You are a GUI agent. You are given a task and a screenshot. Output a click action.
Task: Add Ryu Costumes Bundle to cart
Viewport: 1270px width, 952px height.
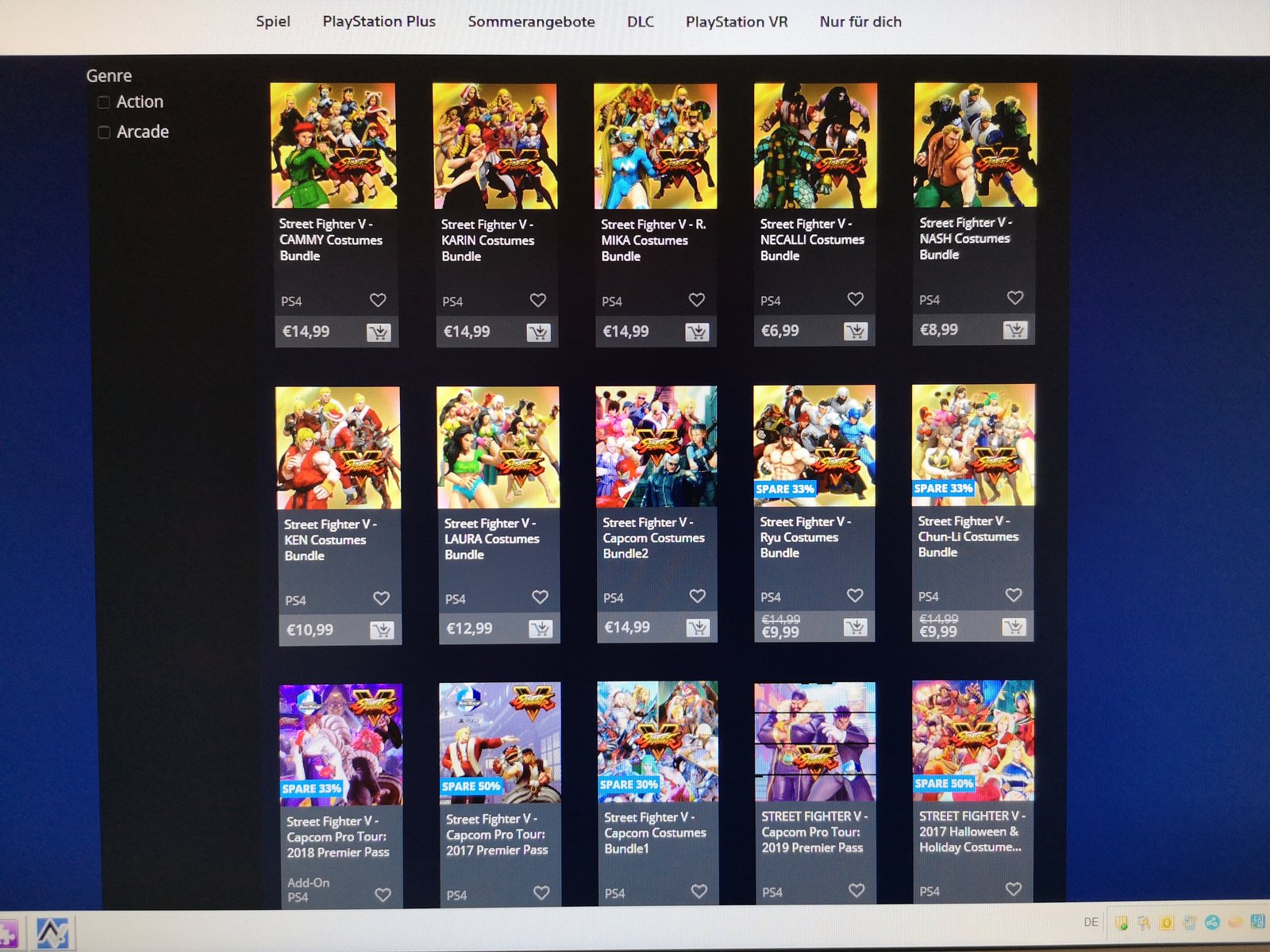856,627
